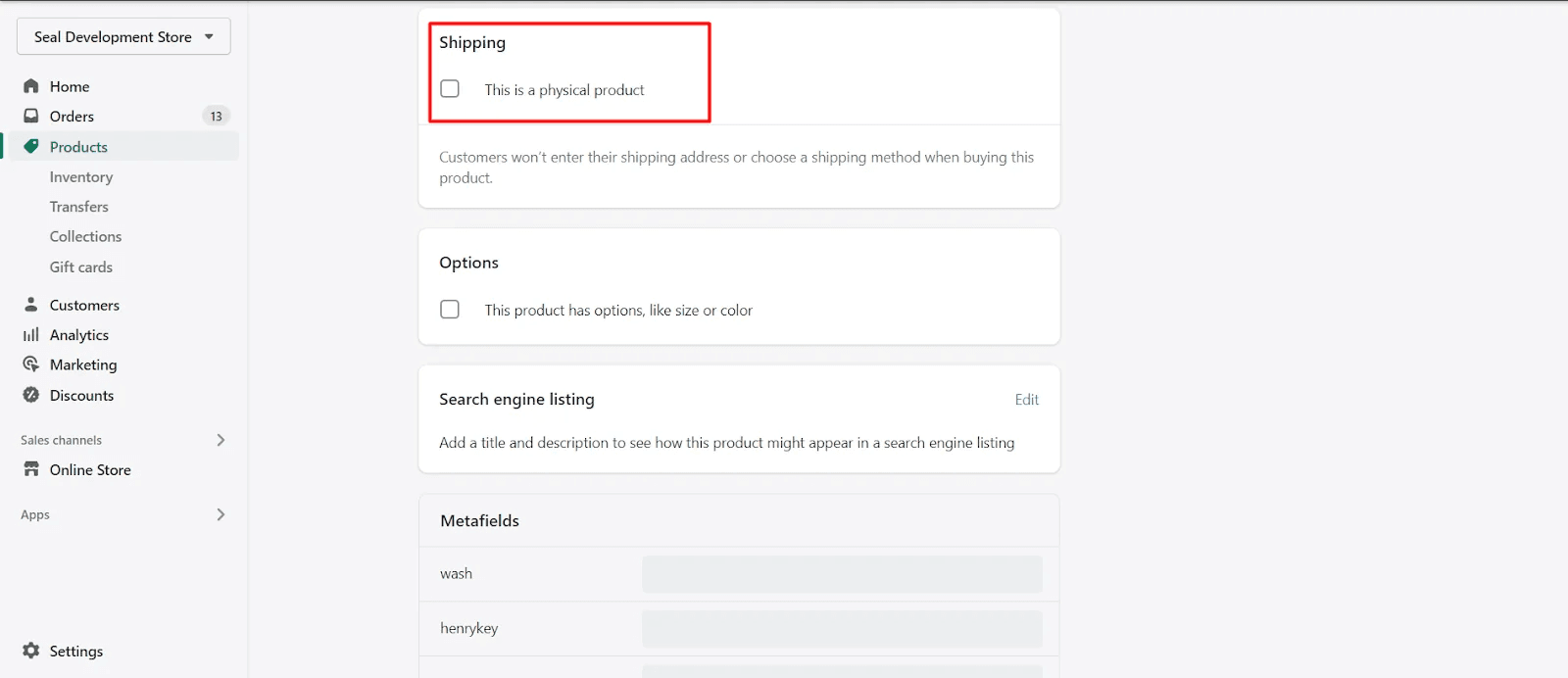Click the Online Store storefront icon
Image resolution: width=1568 pixels, height=678 pixels.
pyautogui.click(x=31, y=469)
